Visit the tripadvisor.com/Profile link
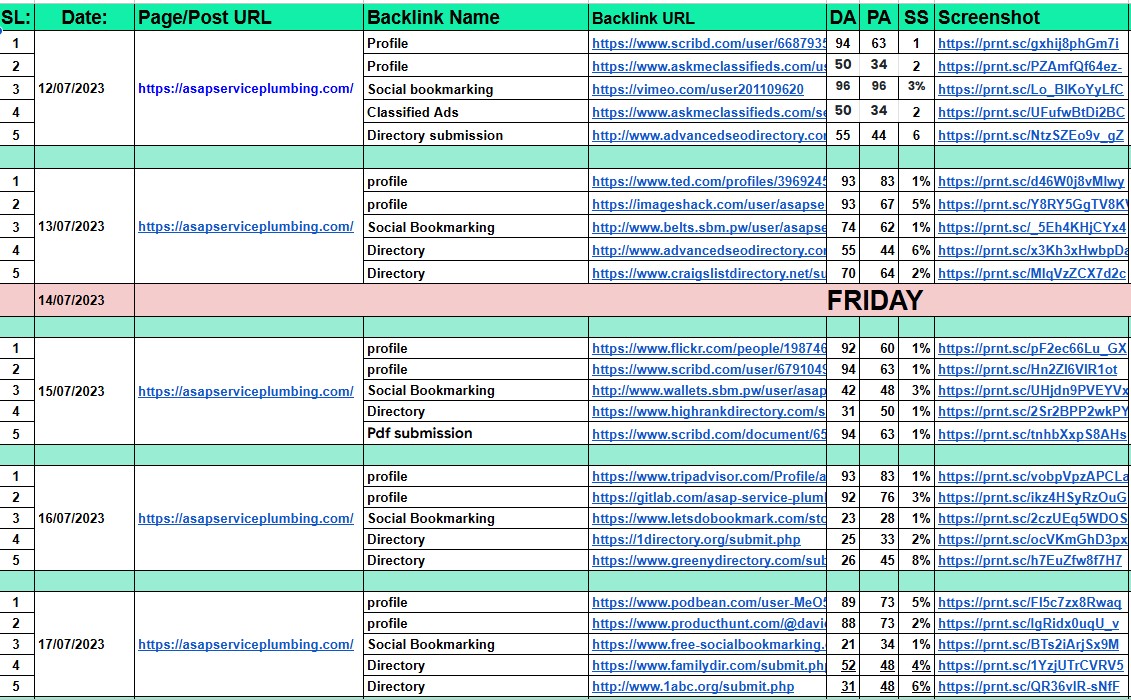The height and width of the screenshot is (700, 1131). tap(708, 476)
